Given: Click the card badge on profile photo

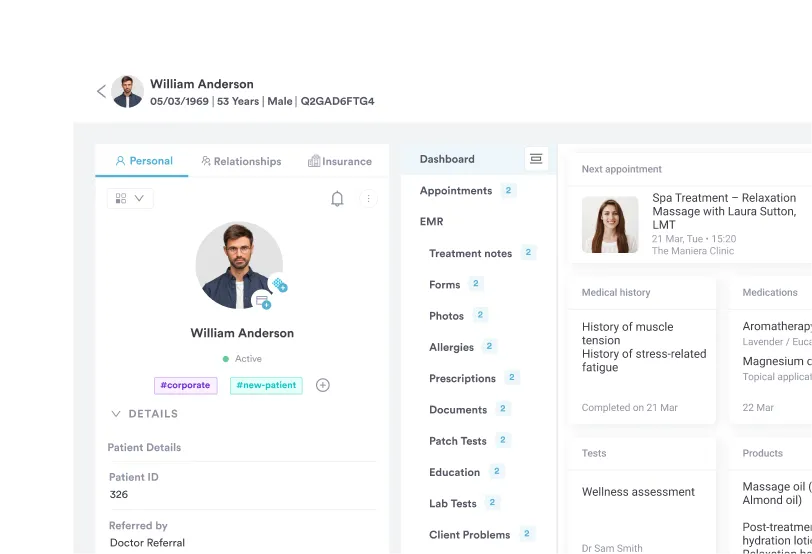Looking at the screenshot, I should coord(262,300).
